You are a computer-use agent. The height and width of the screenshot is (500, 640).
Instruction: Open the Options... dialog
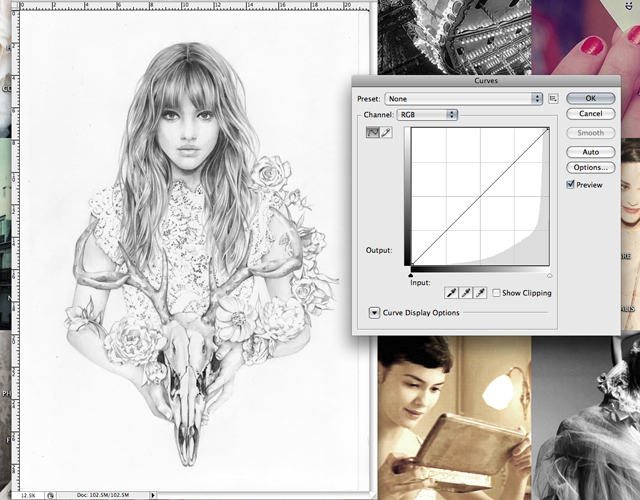590,167
